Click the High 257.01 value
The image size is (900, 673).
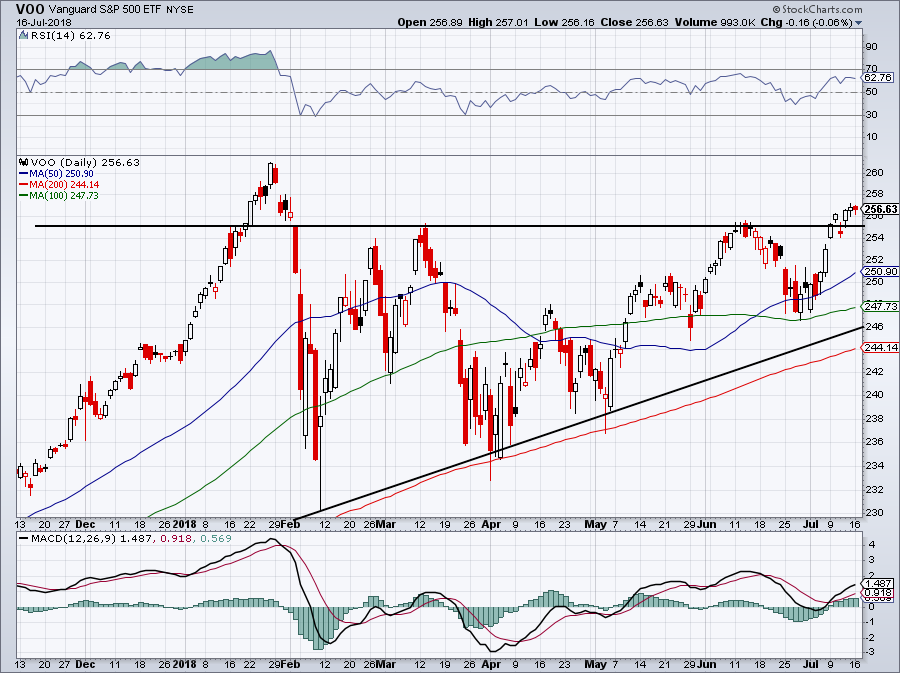point(498,22)
